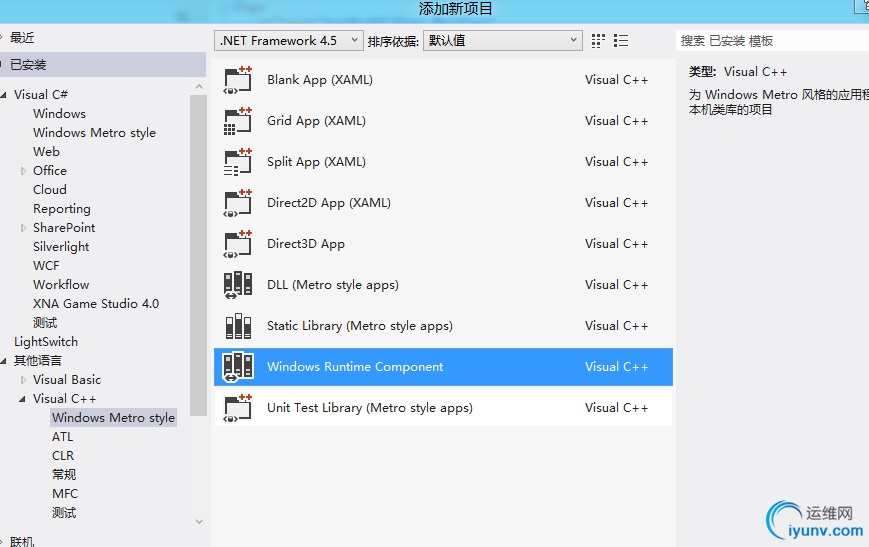Select Windows under Visual C#

[59, 114]
